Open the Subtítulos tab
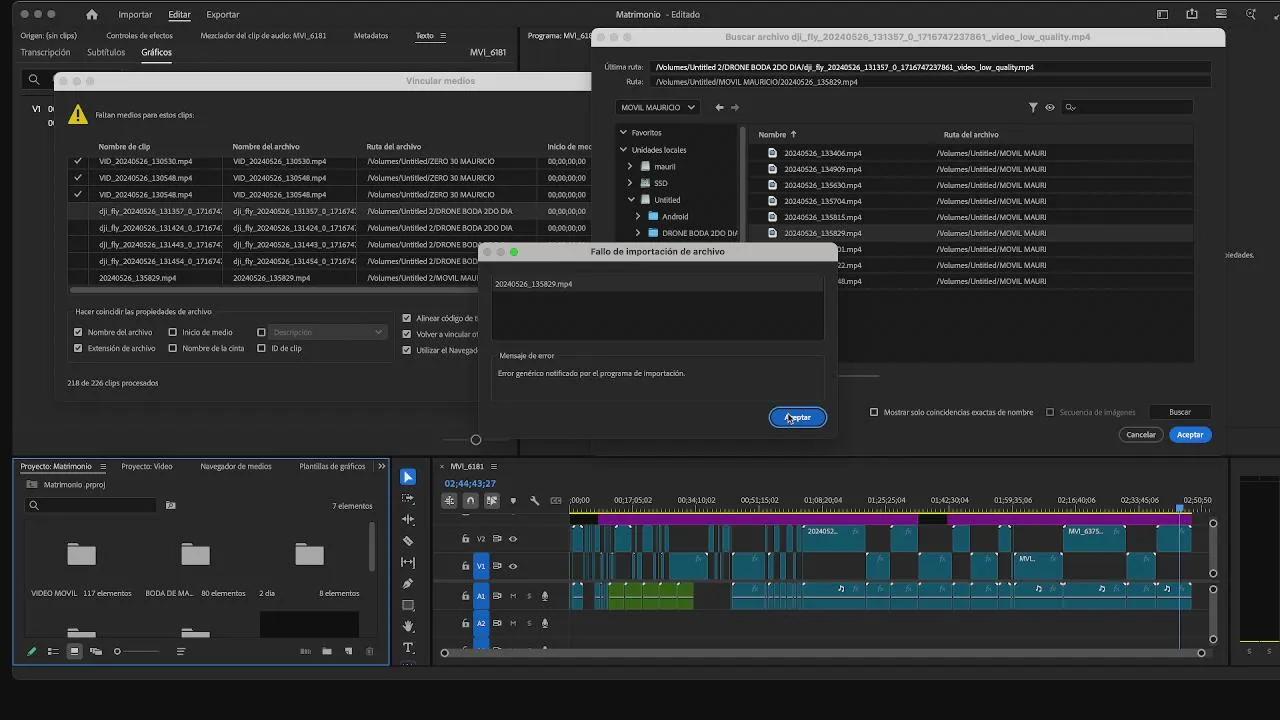 [x=106, y=52]
